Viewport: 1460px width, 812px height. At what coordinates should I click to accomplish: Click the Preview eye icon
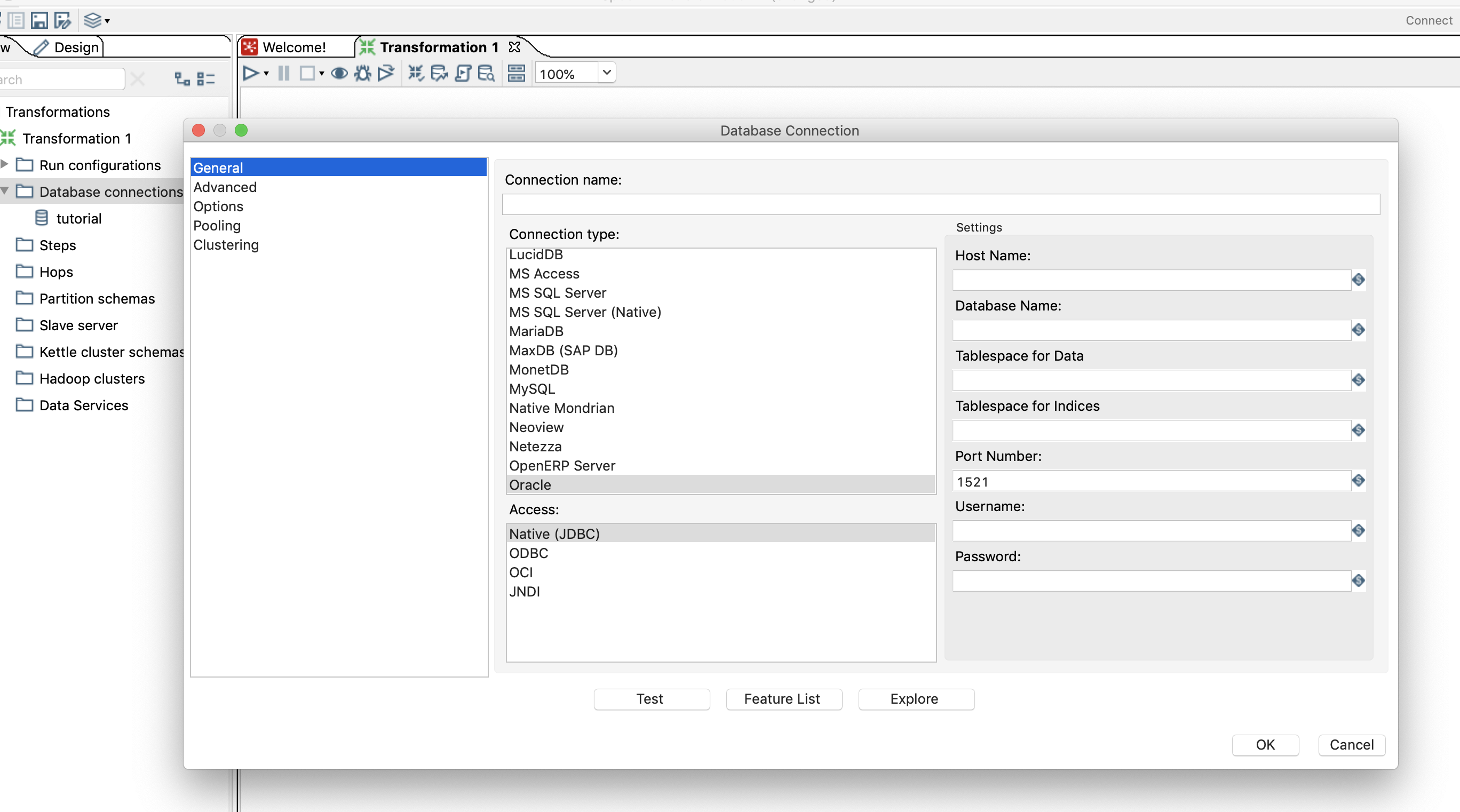339,73
